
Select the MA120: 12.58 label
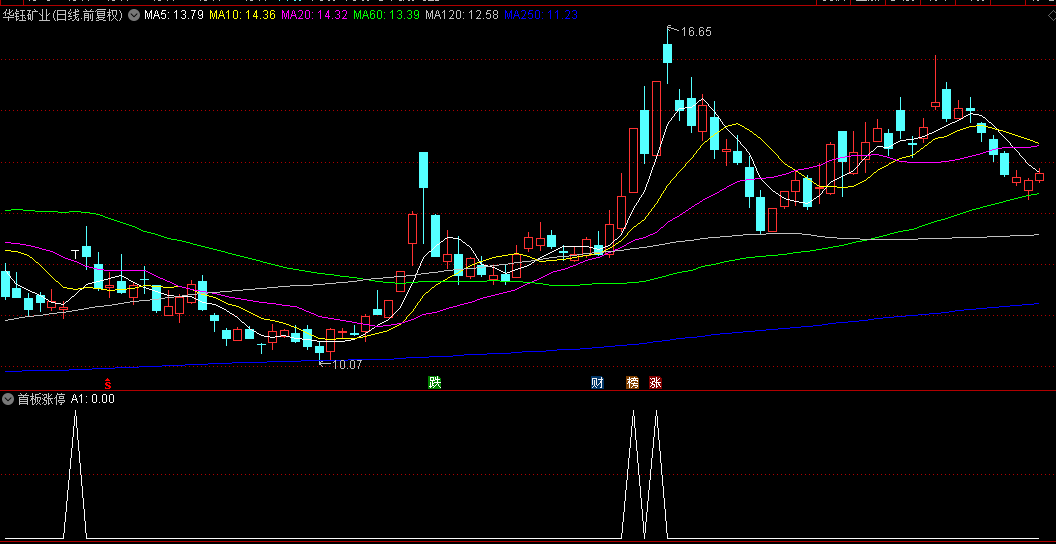(x=462, y=15)
